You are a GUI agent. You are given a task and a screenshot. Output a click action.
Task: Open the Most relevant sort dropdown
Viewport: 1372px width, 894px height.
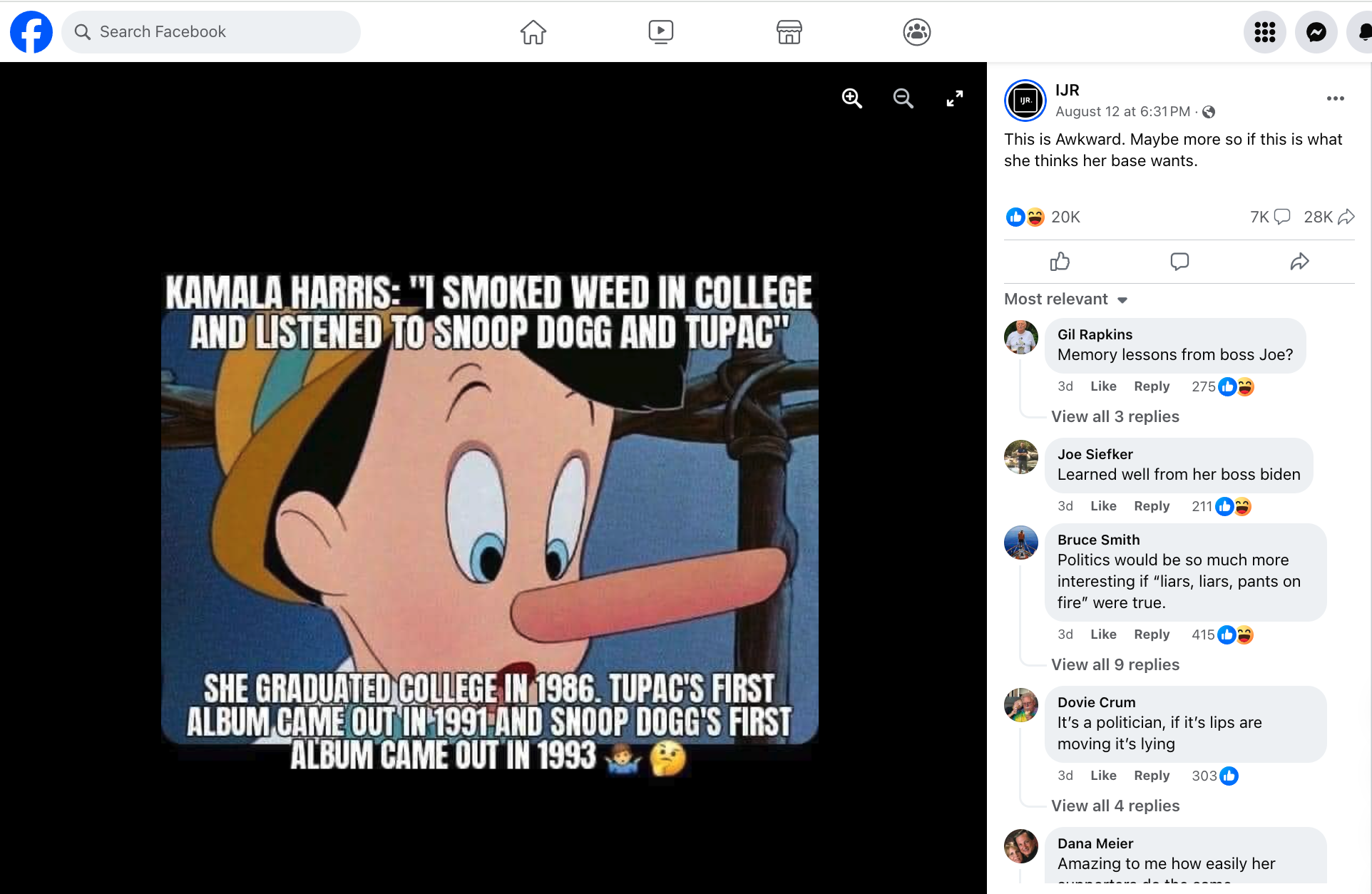pos(1065,299)
